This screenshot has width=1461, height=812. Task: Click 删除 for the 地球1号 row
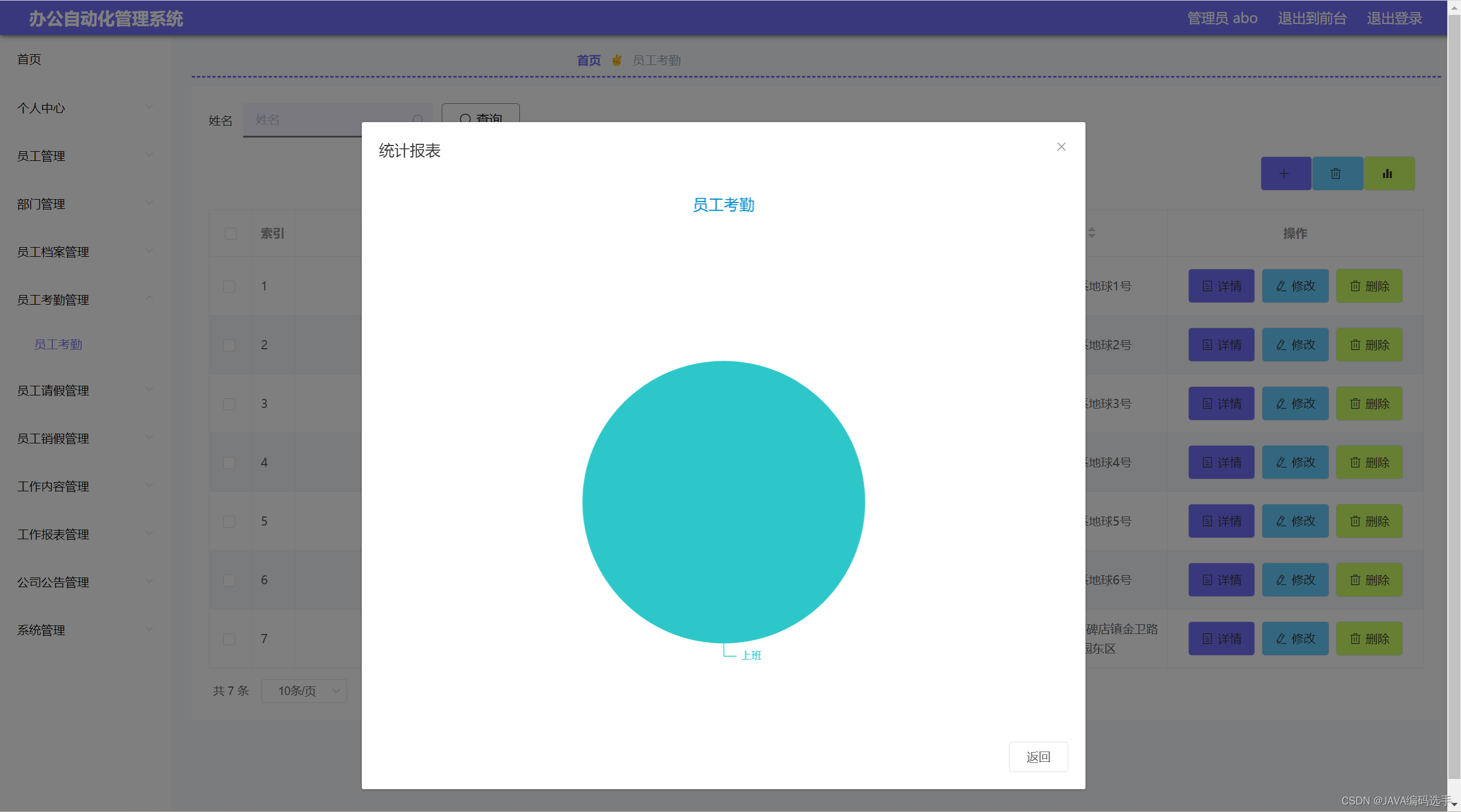coord(1369,286)
